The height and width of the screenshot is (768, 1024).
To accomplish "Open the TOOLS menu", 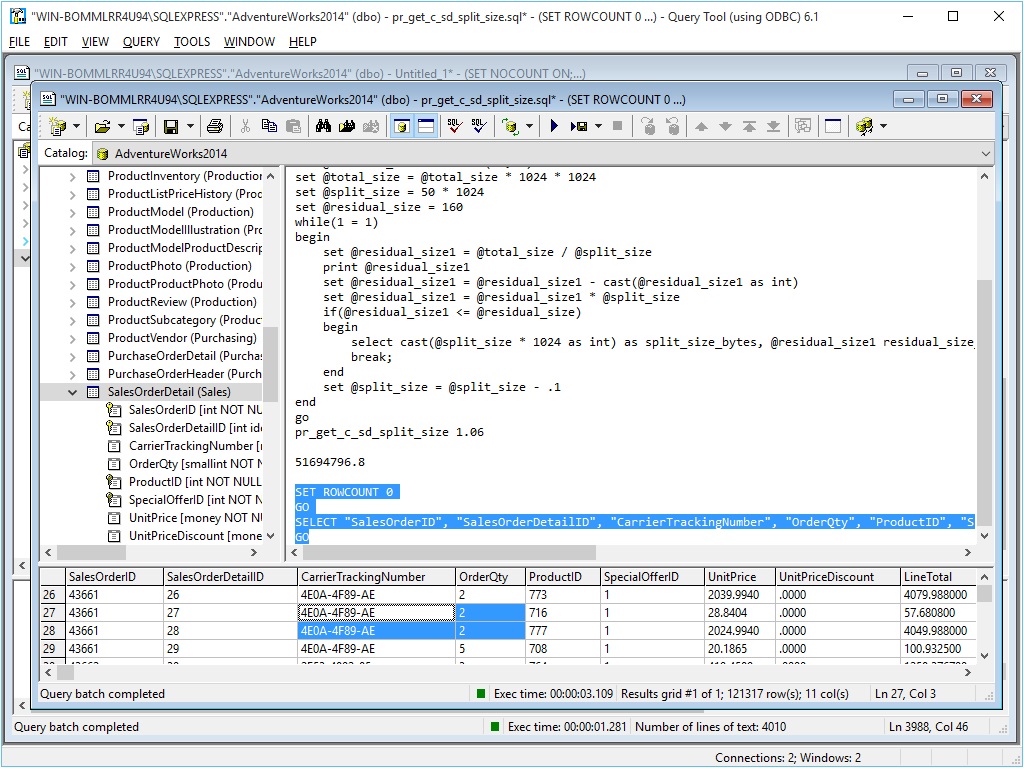I will (192, 42).
